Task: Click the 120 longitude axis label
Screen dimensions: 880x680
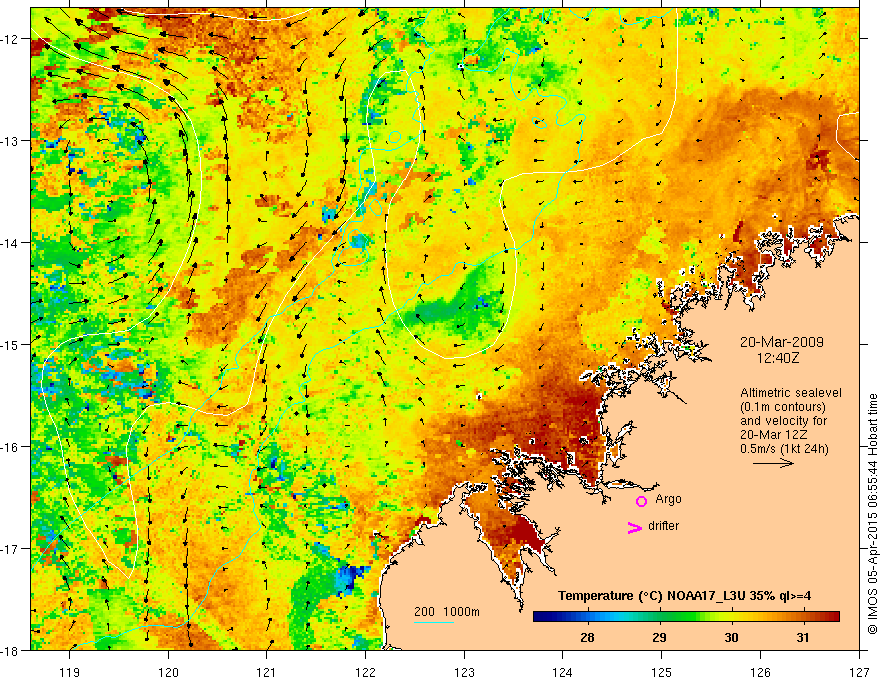Action: coord(168,672)
